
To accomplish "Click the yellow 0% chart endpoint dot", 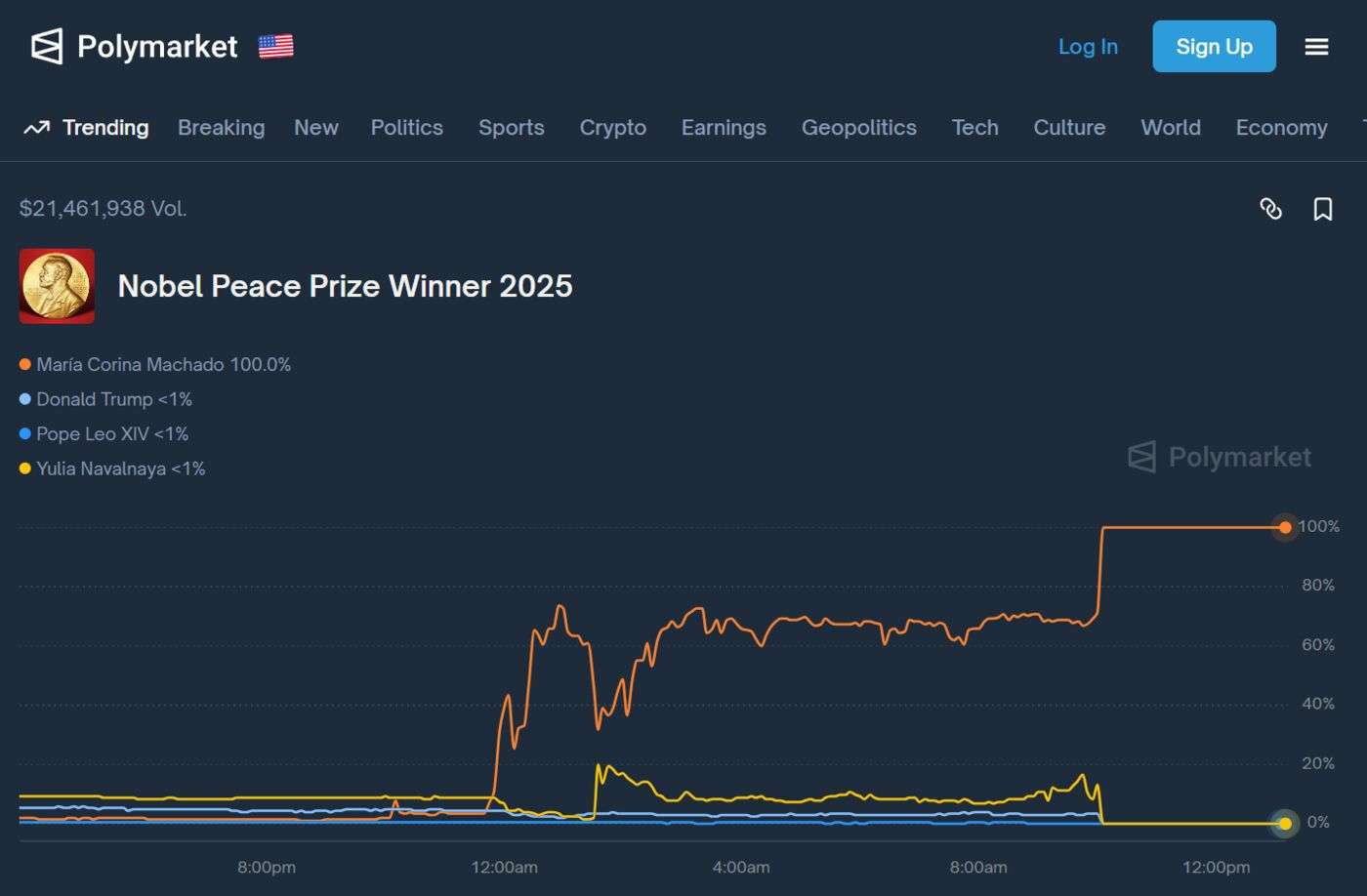I will coord(1285,824).
